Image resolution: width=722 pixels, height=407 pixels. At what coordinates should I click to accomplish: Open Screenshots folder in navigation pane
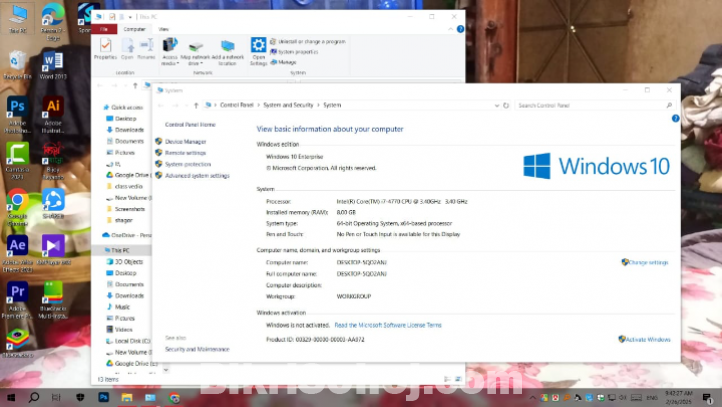[125, 209]
